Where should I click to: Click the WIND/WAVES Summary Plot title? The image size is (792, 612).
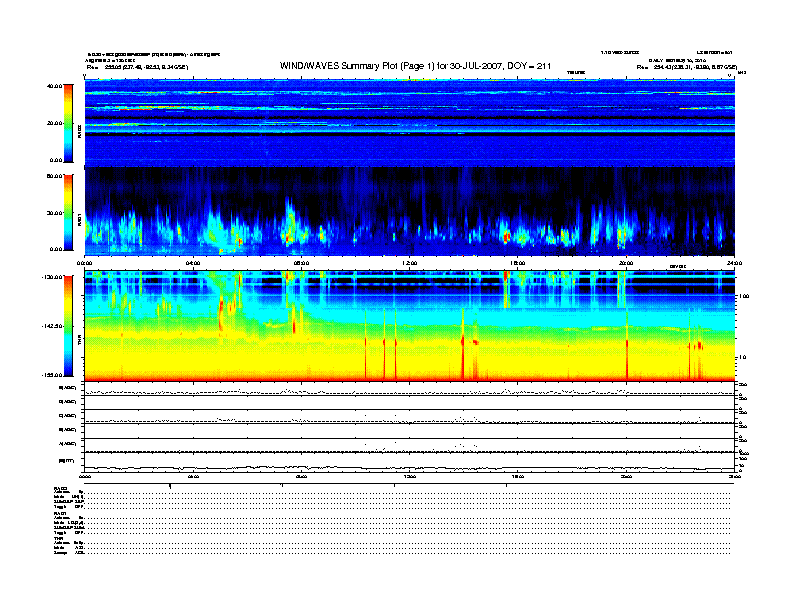[x=415, y=66]
